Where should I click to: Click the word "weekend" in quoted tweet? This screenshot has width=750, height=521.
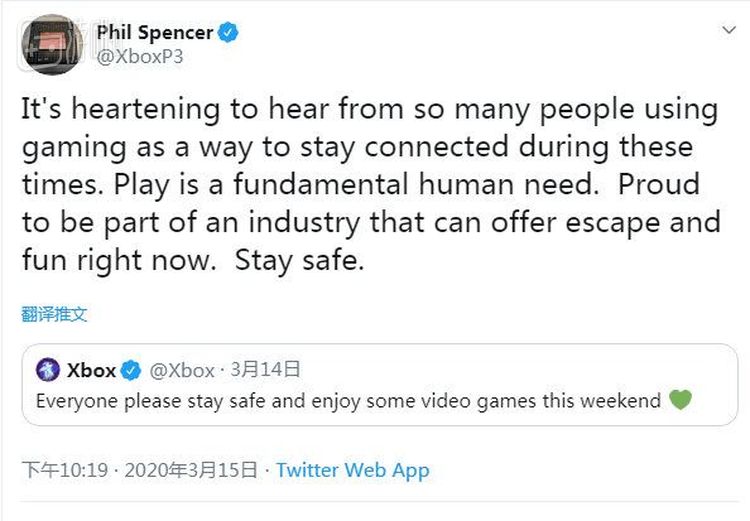click(625, 402)
